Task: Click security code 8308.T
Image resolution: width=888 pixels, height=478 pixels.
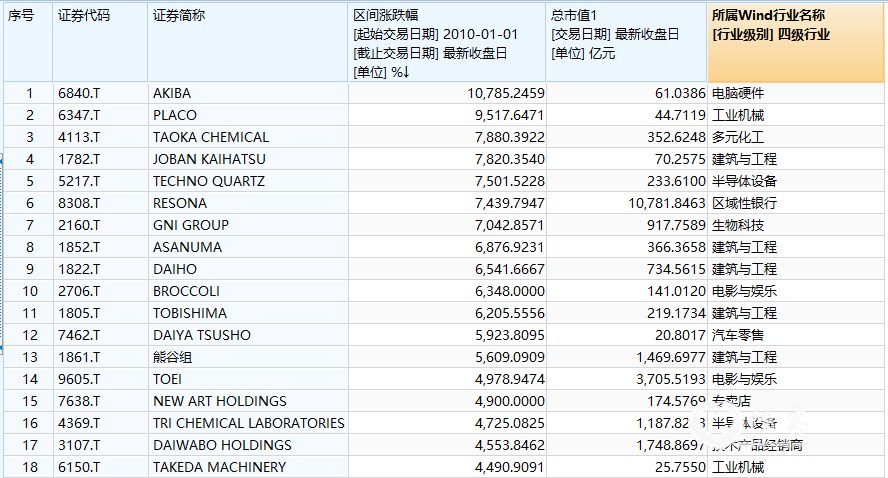Action: (79, 204)
